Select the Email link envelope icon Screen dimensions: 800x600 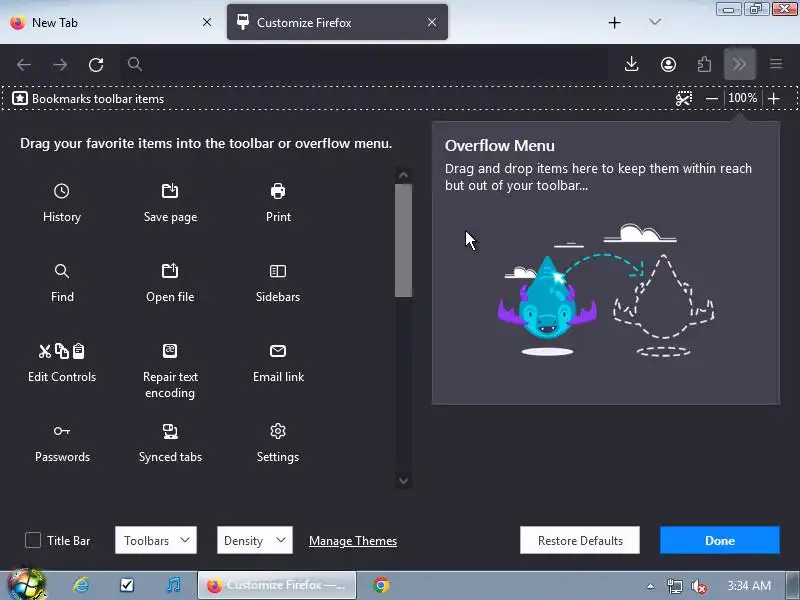coord(278,351)
